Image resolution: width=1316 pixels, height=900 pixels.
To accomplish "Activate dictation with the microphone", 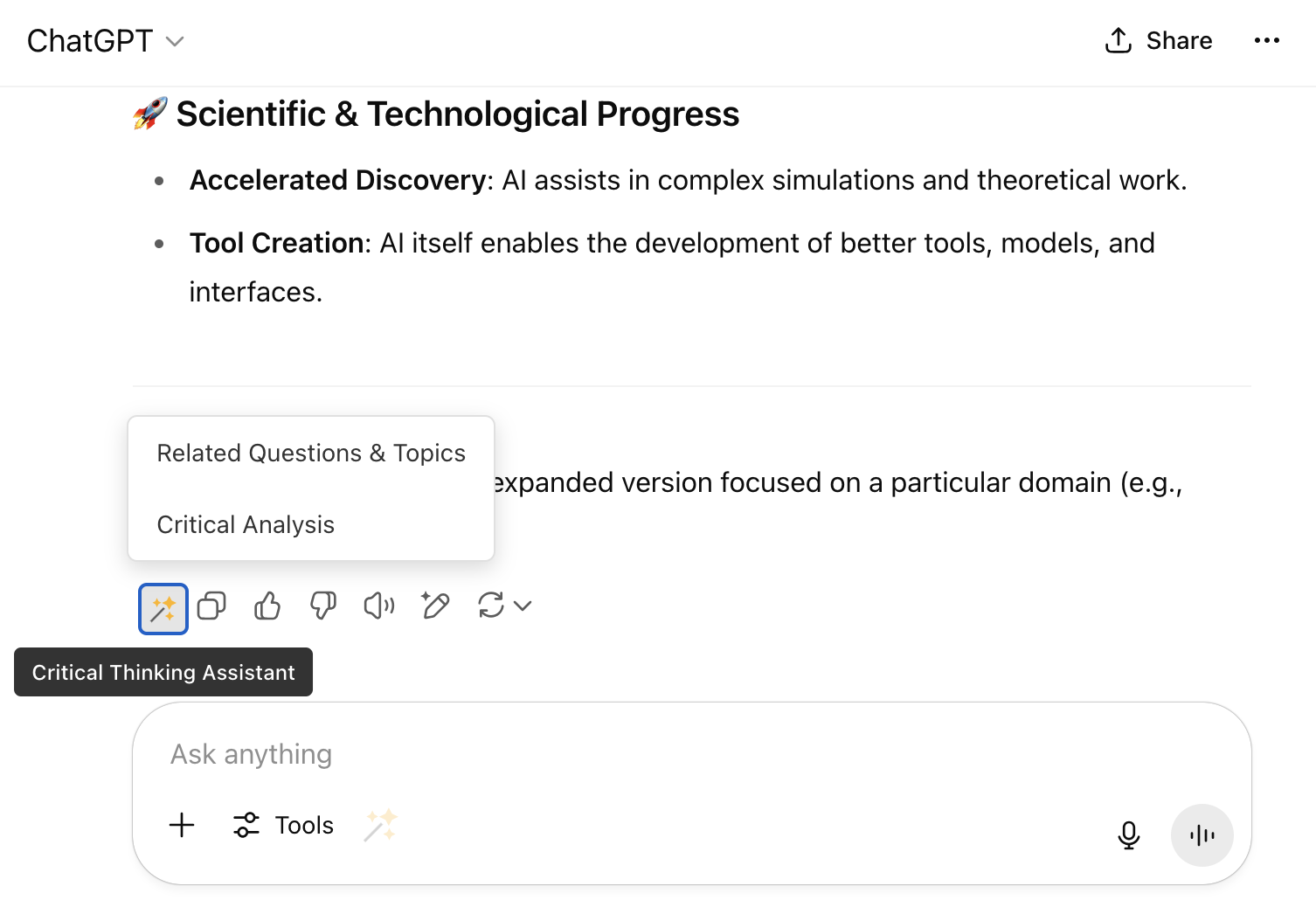I will pyautogui.click(x=1128, y=835).
